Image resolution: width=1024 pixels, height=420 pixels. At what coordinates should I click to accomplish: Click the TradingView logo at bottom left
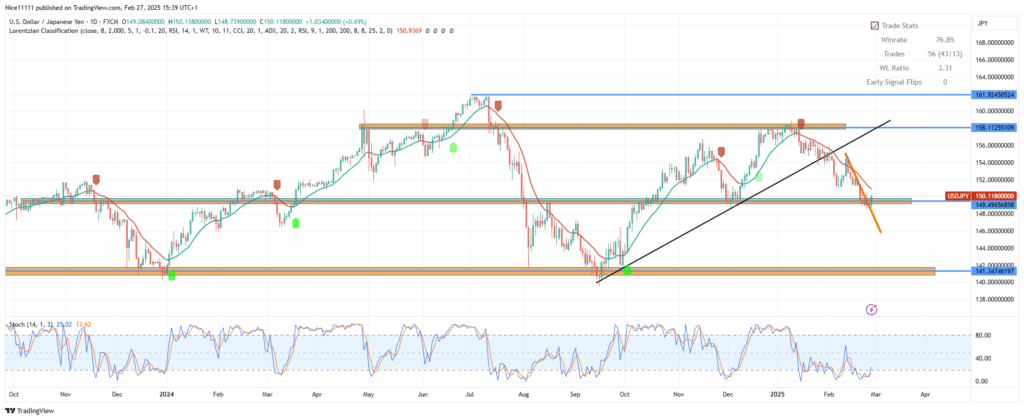click(x=27, y=411)
